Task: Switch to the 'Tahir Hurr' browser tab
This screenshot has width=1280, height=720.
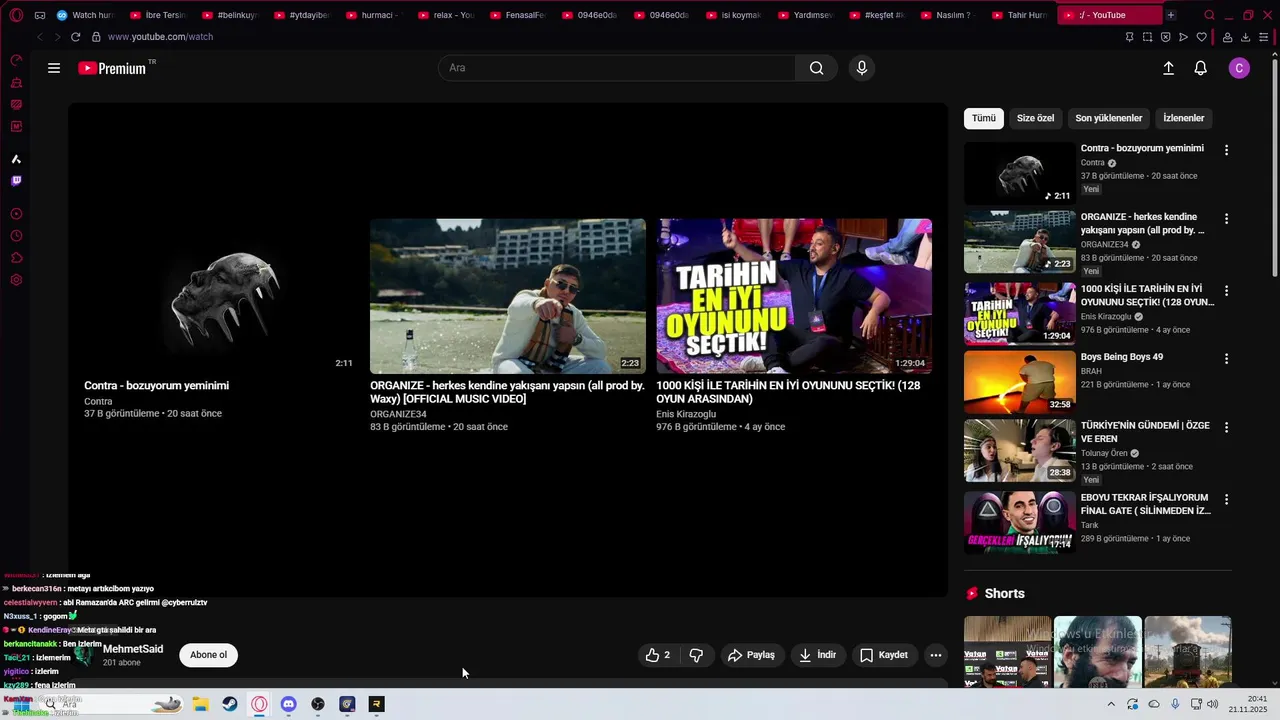Action: 1021,15
